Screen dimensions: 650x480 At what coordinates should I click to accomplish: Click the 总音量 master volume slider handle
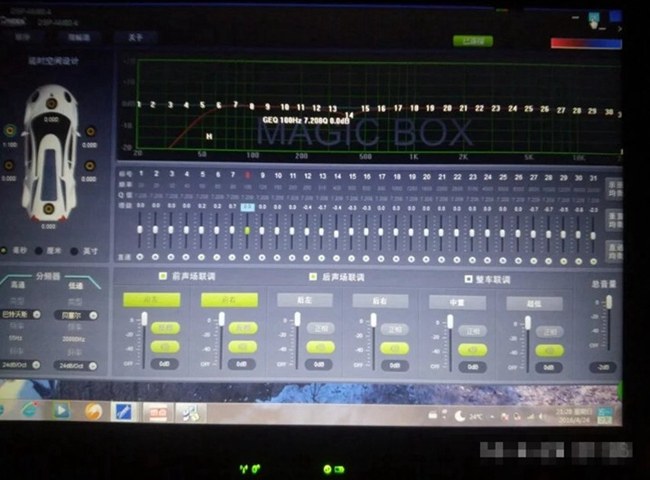[609, 302]
